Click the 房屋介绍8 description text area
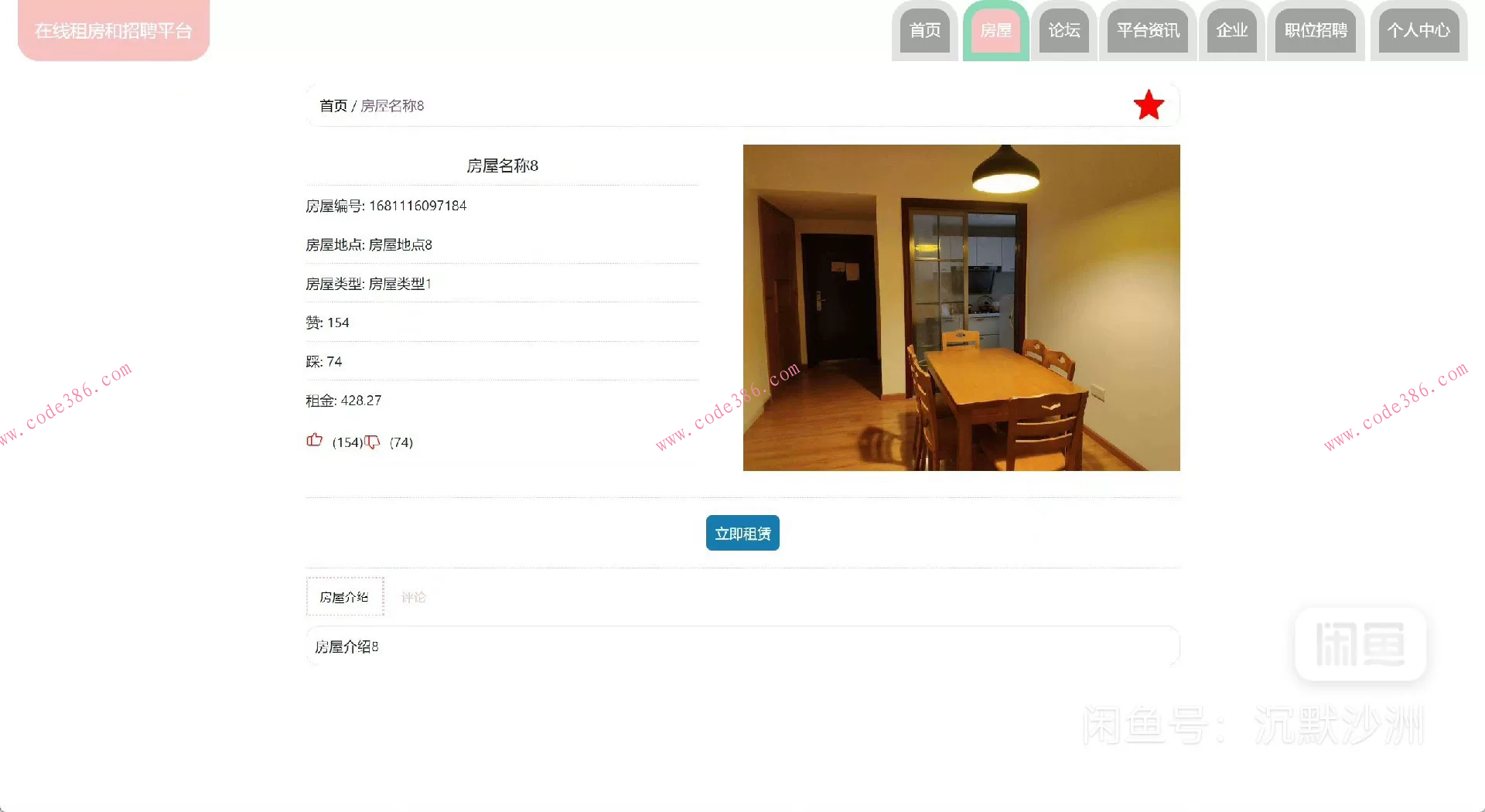The height and width of the screenshot is (812, 1485). coord(346,647)
